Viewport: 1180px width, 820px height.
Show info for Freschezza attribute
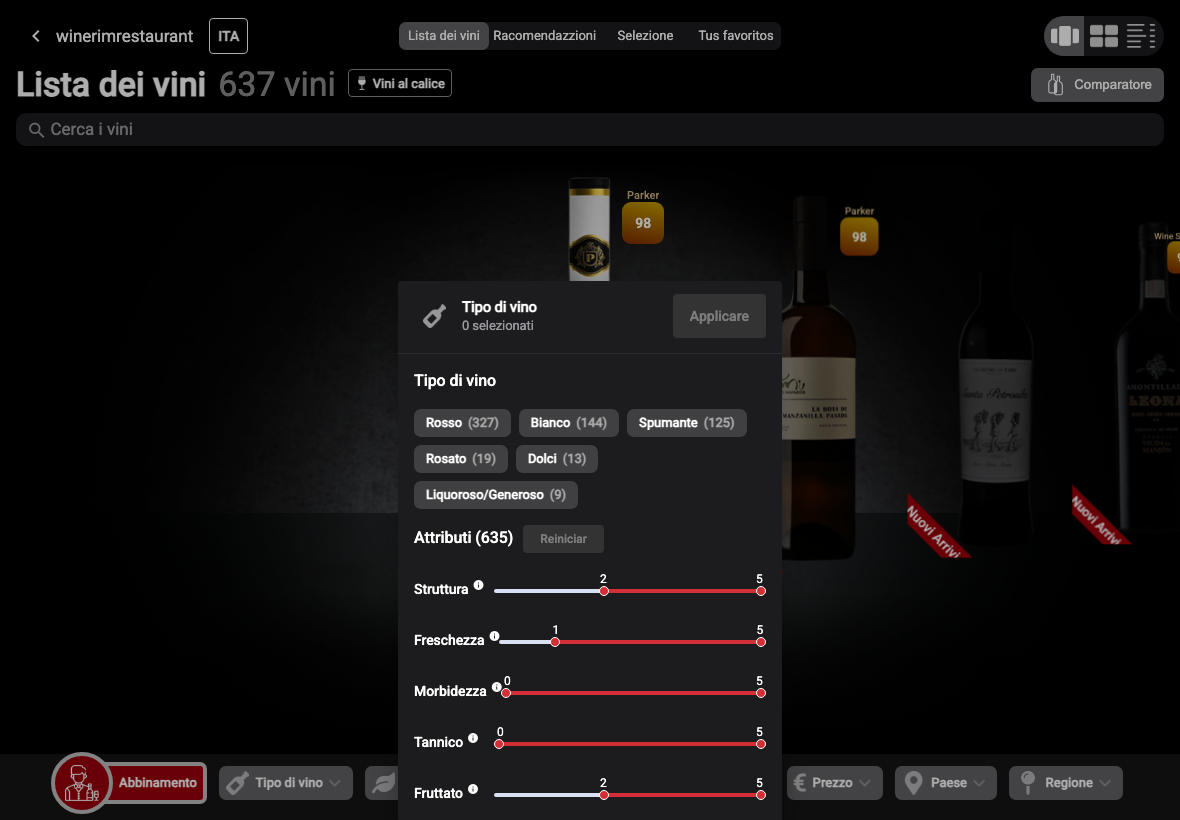pyautogui.click(x=494, y=636)
